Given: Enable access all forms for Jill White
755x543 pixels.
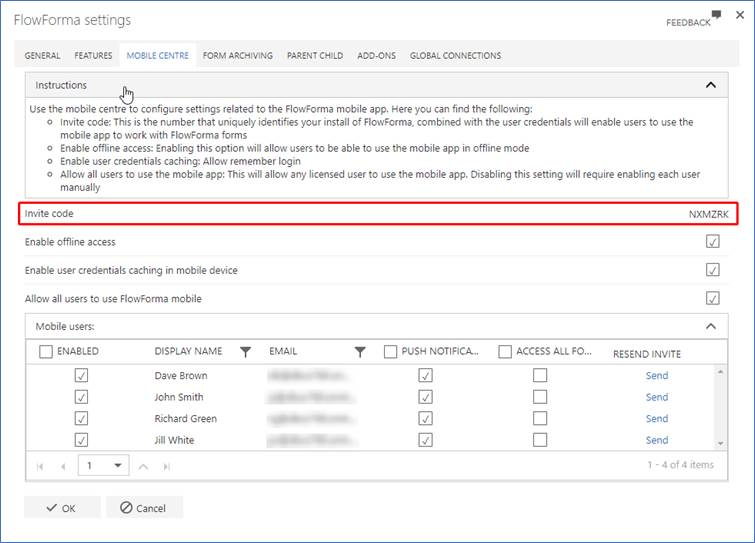Looking at the screenshot, I should pyautogui.click(x=540, y=440).
